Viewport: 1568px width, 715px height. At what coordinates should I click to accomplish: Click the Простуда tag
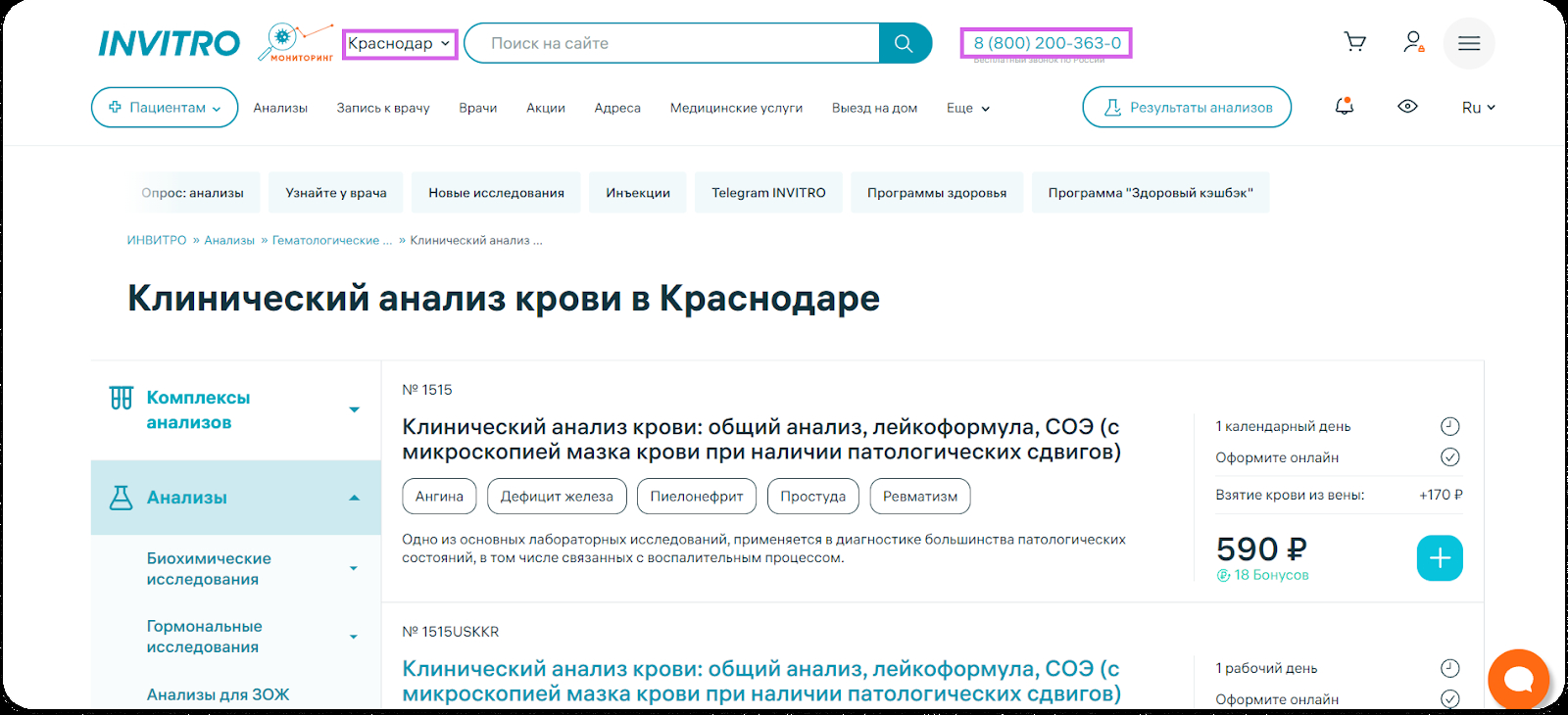pos(813,497)
